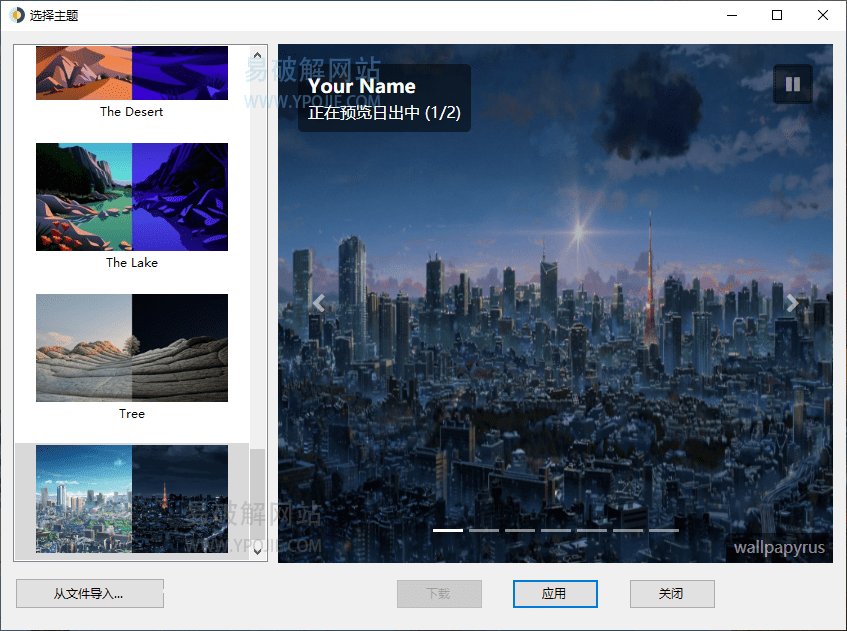Open the wallpapyrus credit link
Viewport: 847px width, 631px height.
pyautogui.click(x=779, y=547)
